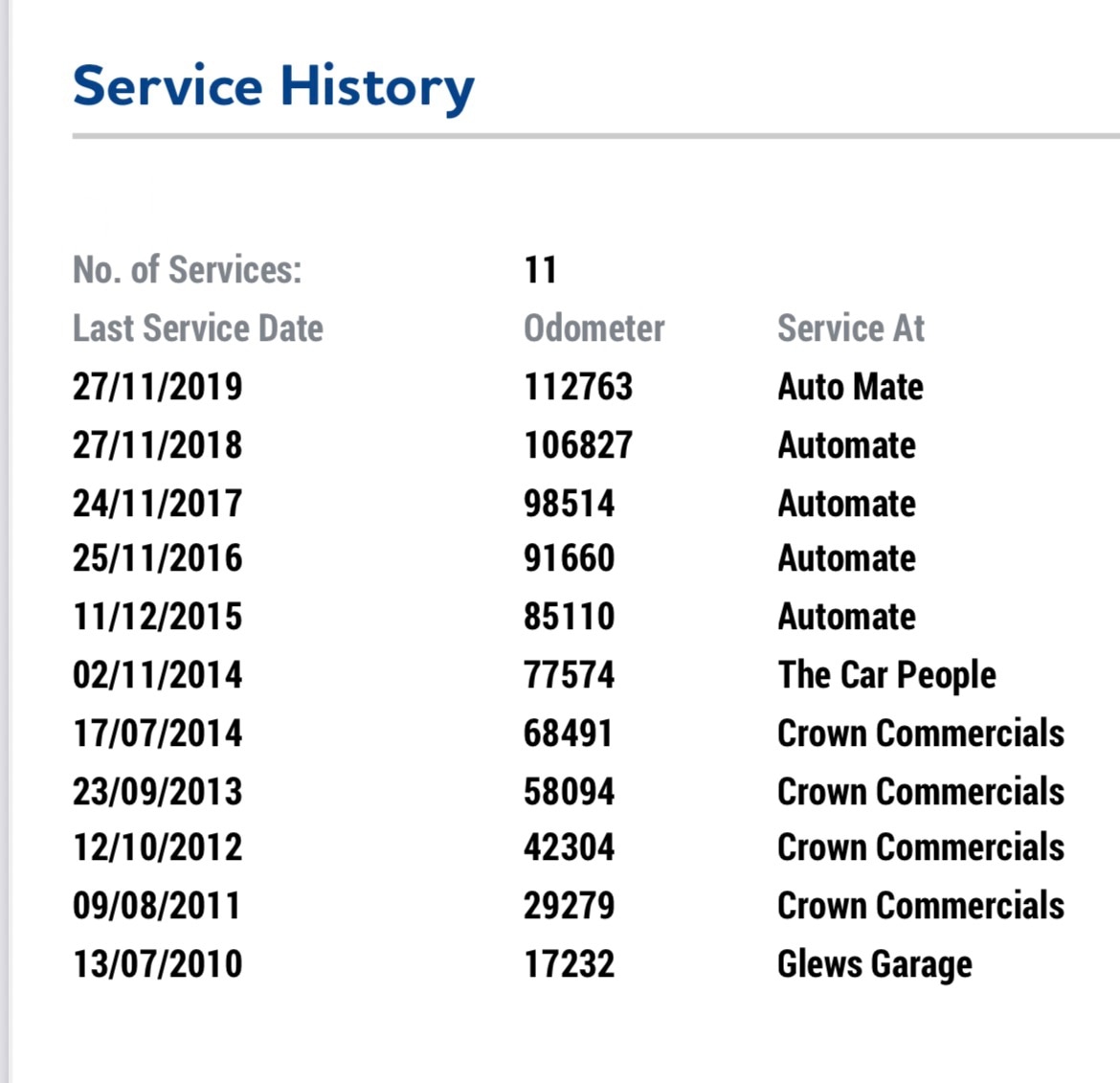Image resolution: width=1120 pixels, height=1083 pixels.
Task: Click the Last Service Date column header
Action: [198, 328]
